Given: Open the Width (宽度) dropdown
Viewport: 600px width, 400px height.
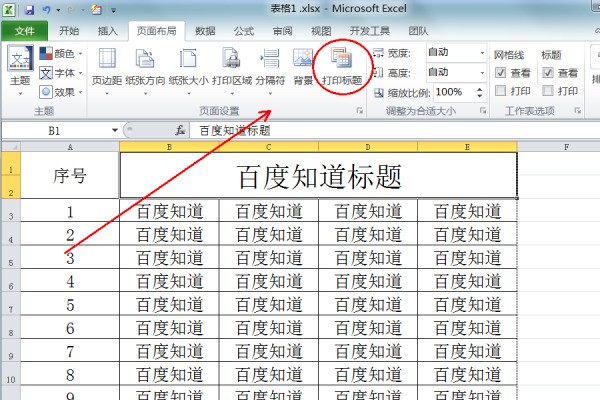Looking at the screenshot, I should 482,52.
